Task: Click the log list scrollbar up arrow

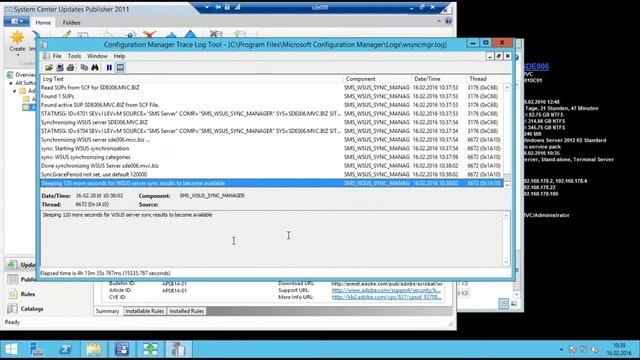Action: click(x=507, y=87)
